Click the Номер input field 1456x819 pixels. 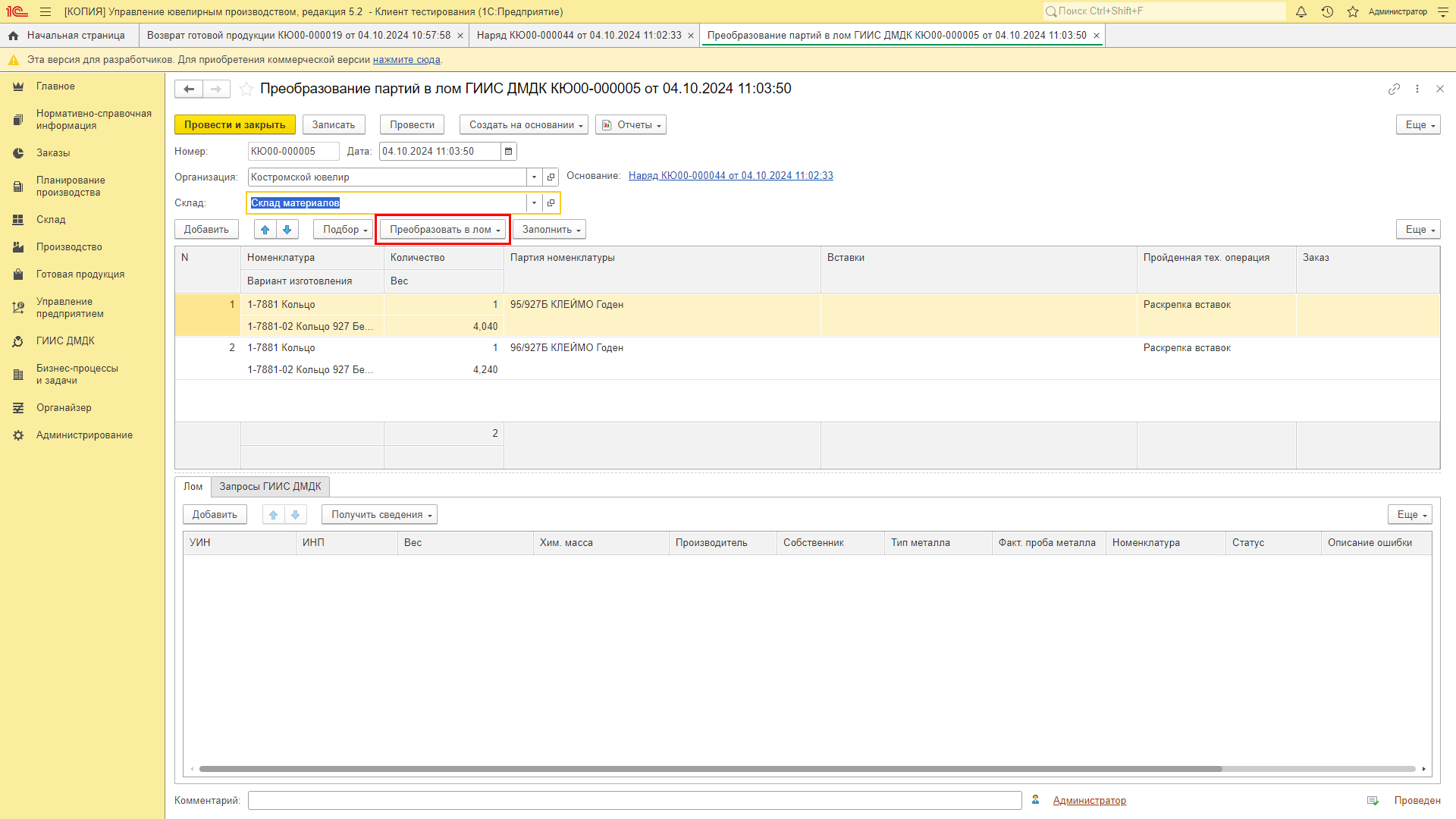[x=293, y=152]
